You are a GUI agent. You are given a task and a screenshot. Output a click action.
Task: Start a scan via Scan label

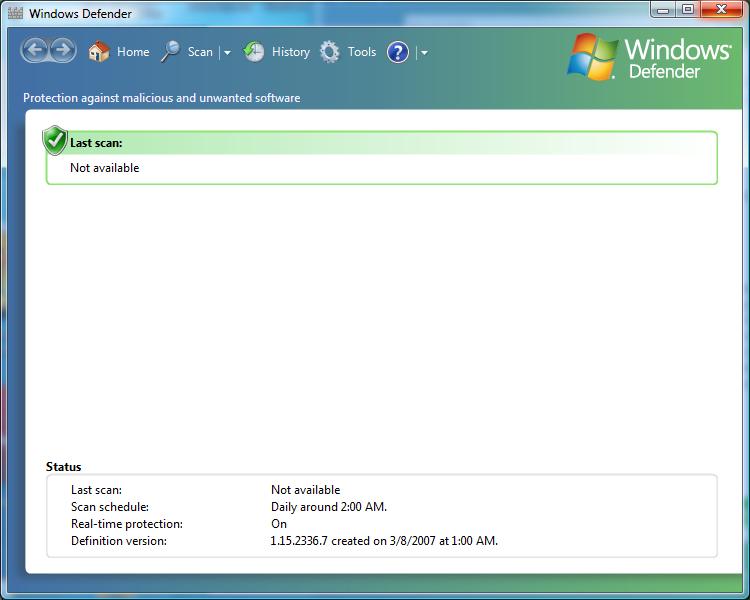[200, 52]
